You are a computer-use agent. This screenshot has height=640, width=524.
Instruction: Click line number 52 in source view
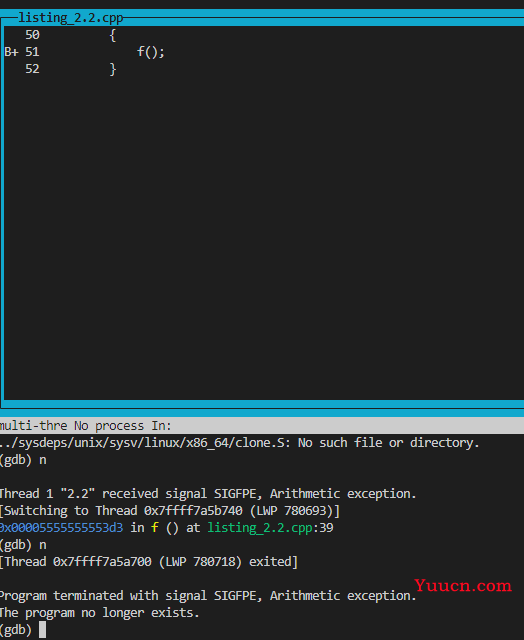pos(32,69)
